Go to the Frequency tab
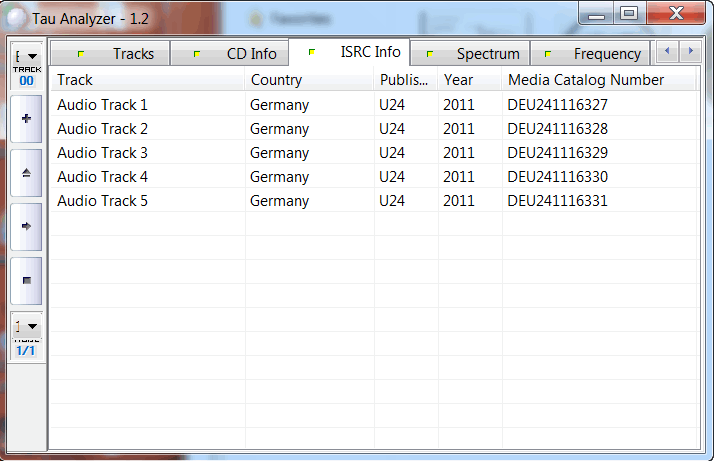Viewport: 714px width, 461px height. click(x=596, y=54)
